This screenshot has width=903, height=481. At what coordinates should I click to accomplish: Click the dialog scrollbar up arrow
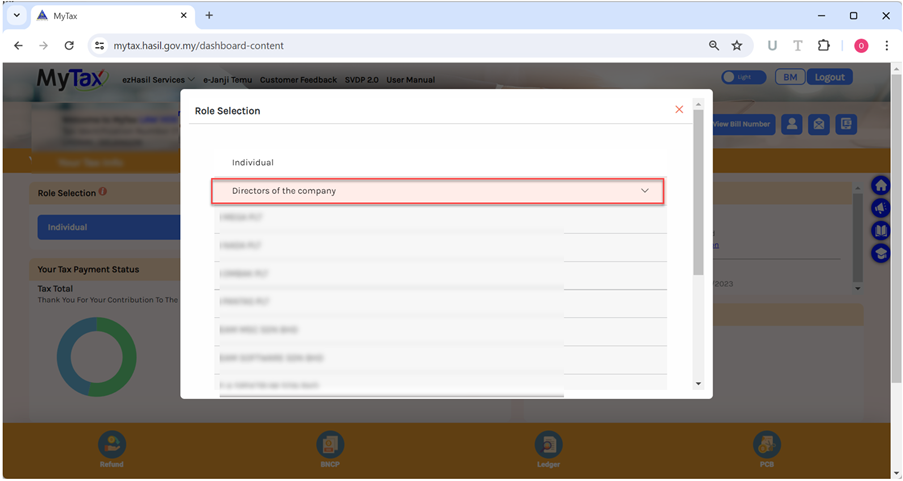click(x=699, y=104)
